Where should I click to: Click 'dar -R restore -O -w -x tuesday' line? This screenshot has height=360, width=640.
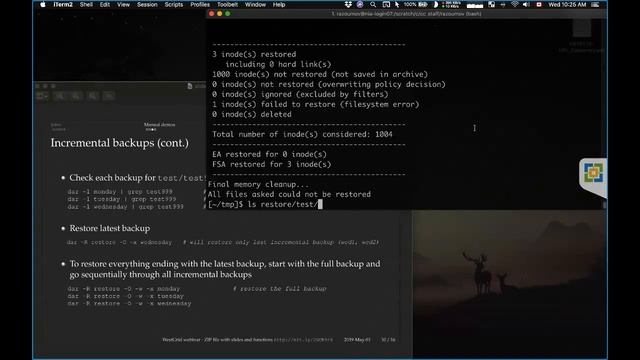point(126,296)
